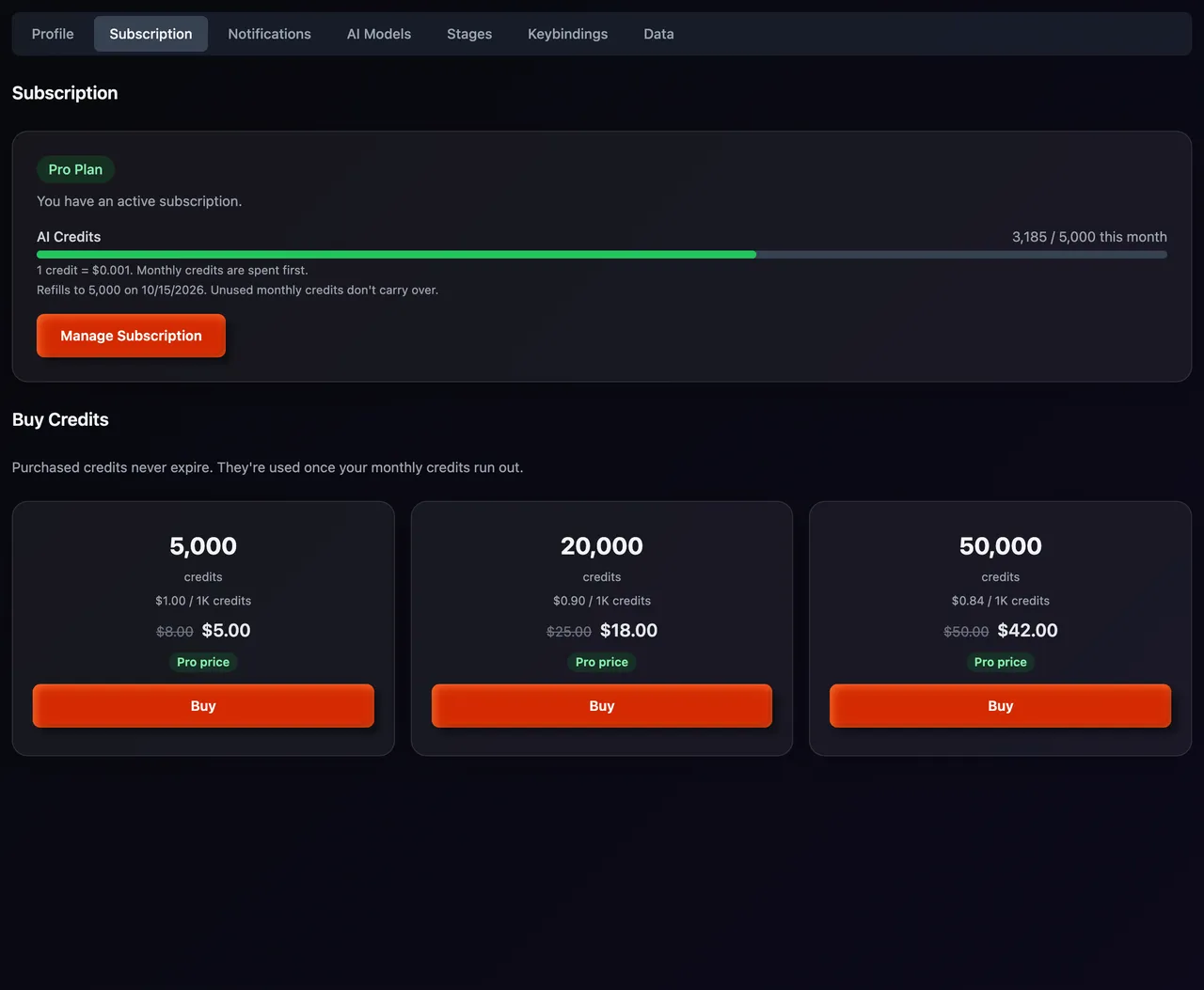The height and width of the screenshot is (990, 1204).
Task: Click the '$0.84 / 1K credits' rate
Action: pos(1001,601)
